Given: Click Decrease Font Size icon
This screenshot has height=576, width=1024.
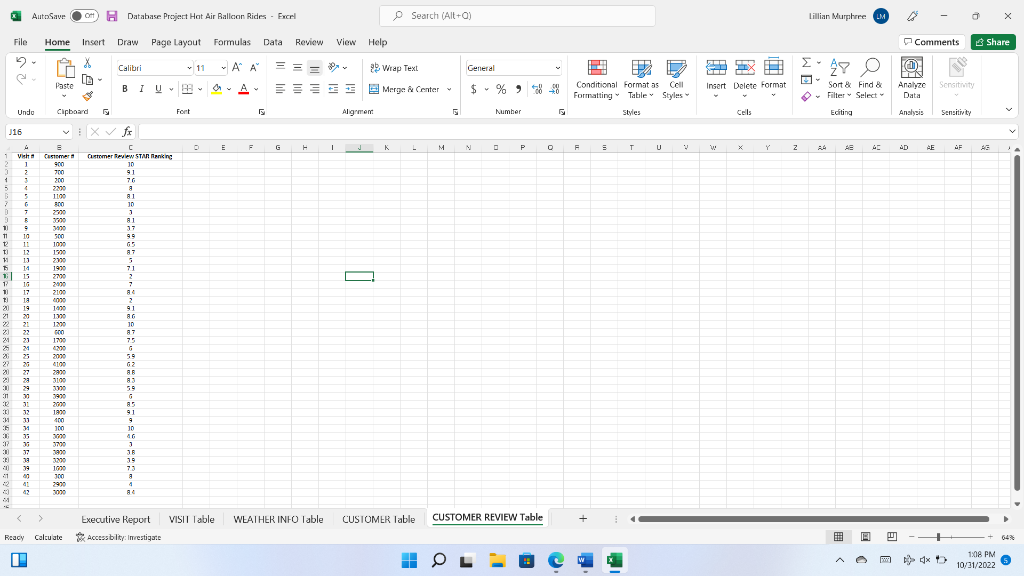Looking at the screenshot, I should click(x=255, y=67).
